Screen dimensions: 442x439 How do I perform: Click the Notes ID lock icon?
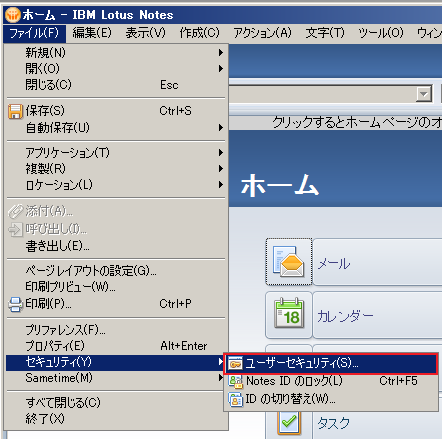click(x=235, y=382)
